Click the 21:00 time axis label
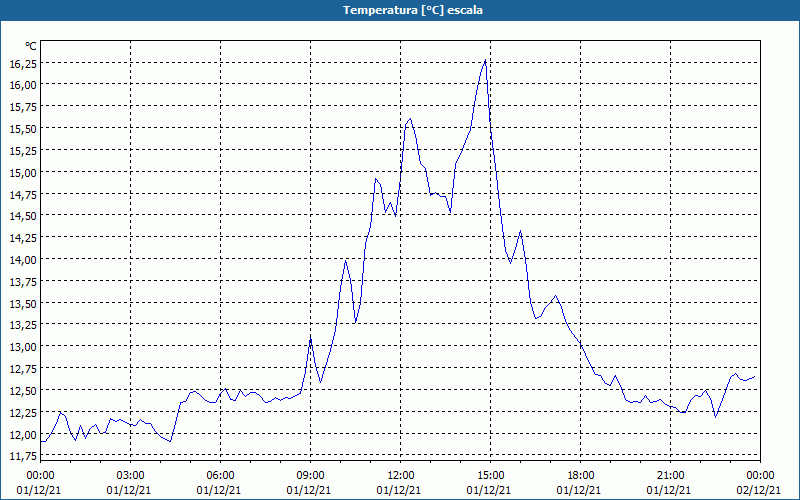The width and height of the screenshot is (800, 500). point(670,476)
